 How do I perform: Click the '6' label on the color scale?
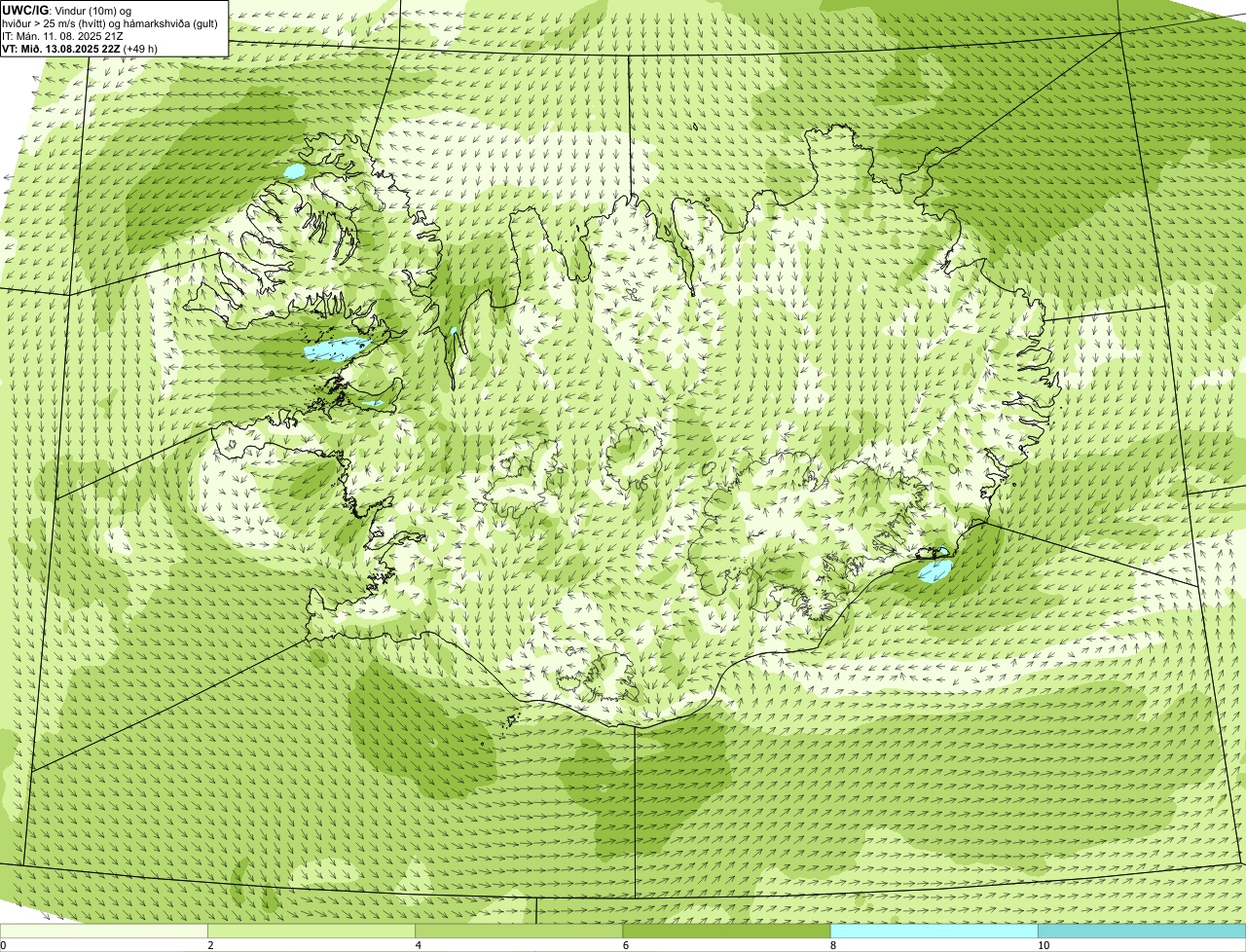coord(625,945)
